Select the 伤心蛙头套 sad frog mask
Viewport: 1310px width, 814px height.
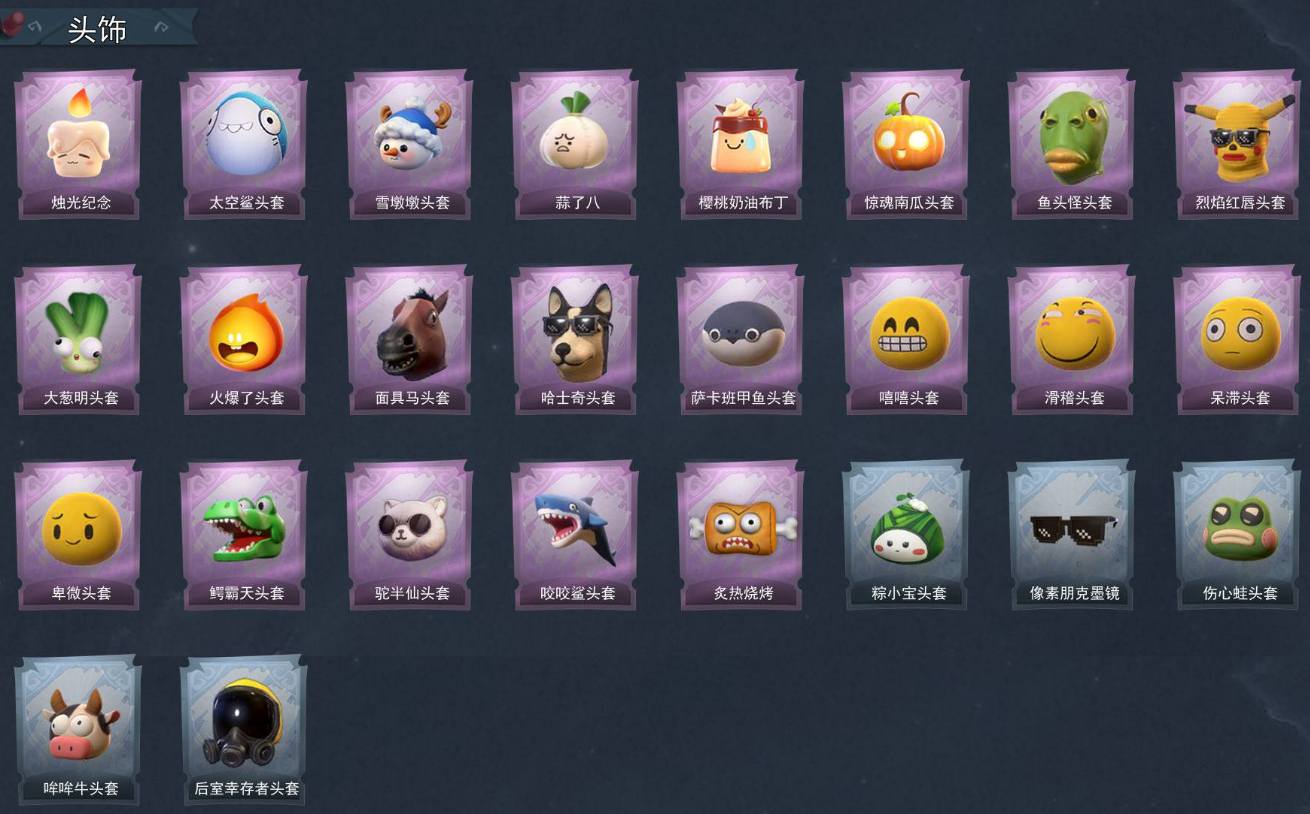coord(1238,535)
